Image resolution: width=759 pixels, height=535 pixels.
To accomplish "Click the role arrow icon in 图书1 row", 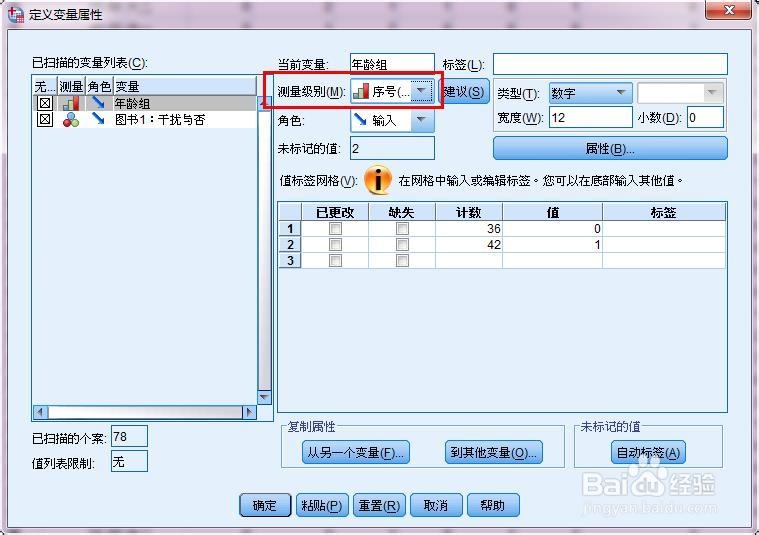I will click(x=98, y=119).
